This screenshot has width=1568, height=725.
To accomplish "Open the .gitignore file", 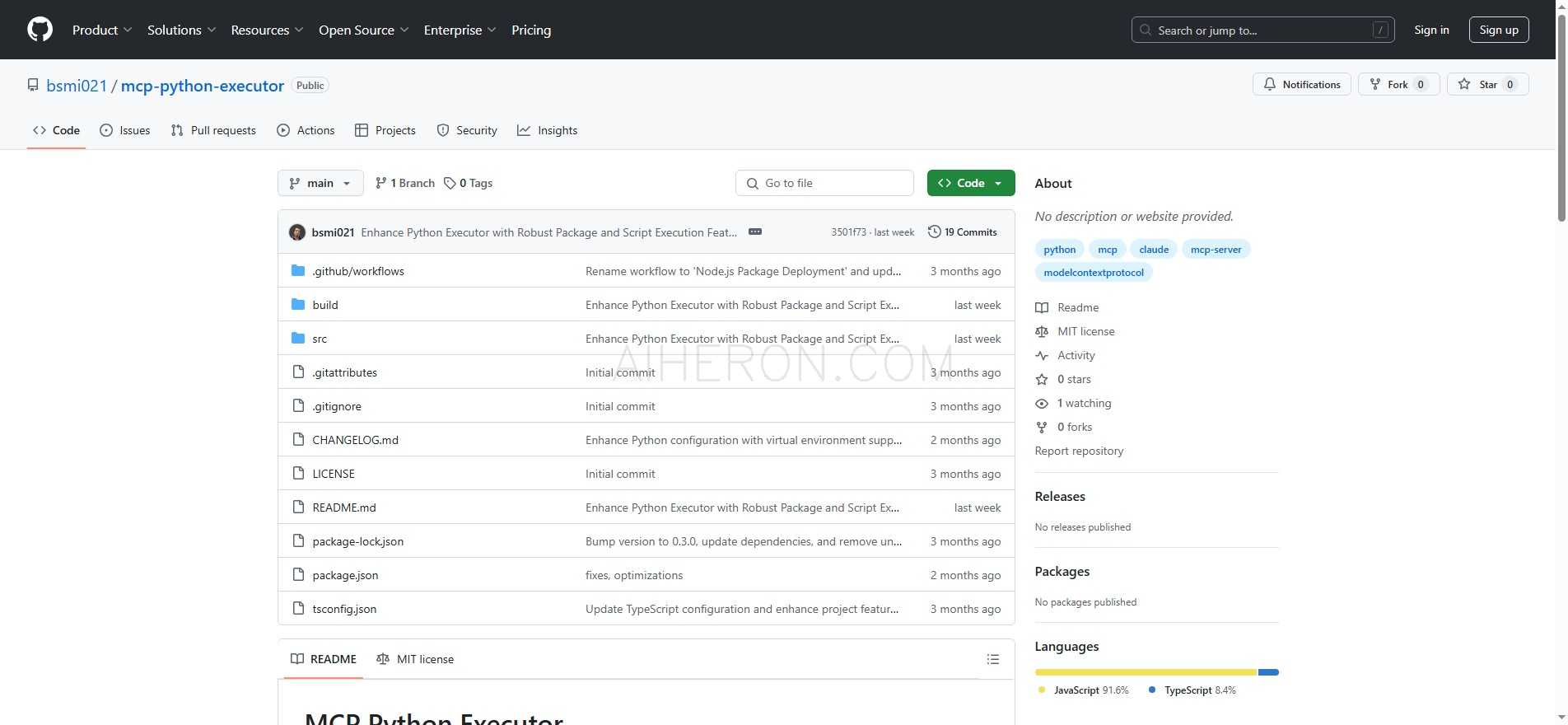I will [337, 406].
